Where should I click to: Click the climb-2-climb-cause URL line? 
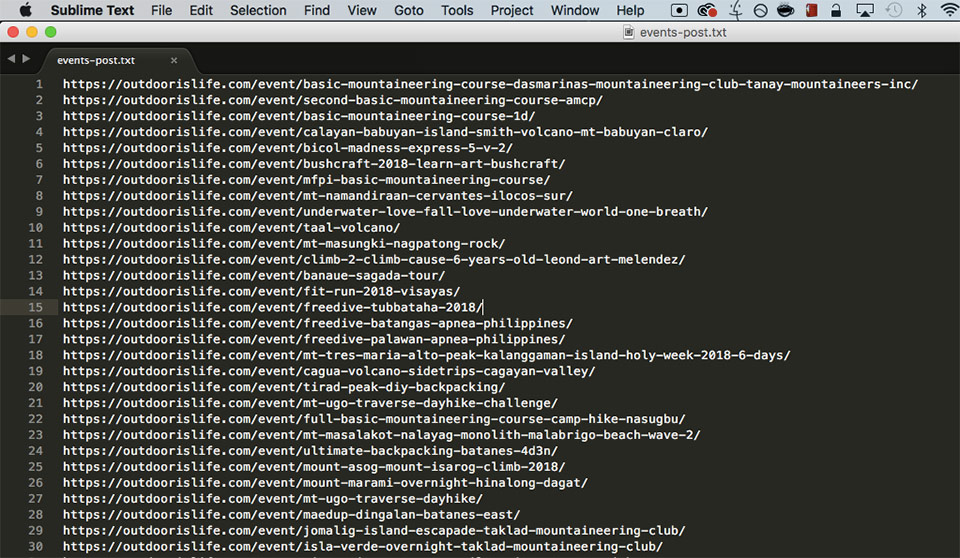[x=374, y=259]
